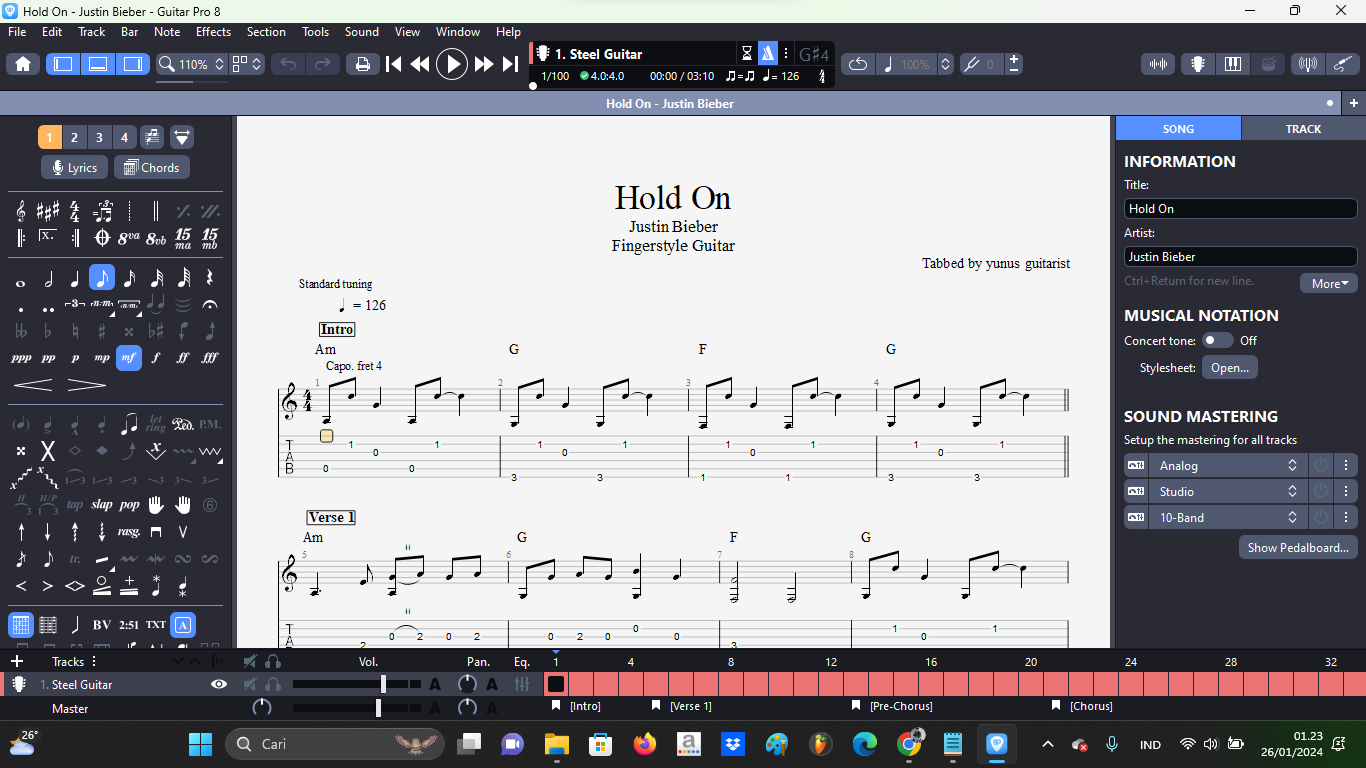Add a sustain pedal Ped. marking

point(183,424)
